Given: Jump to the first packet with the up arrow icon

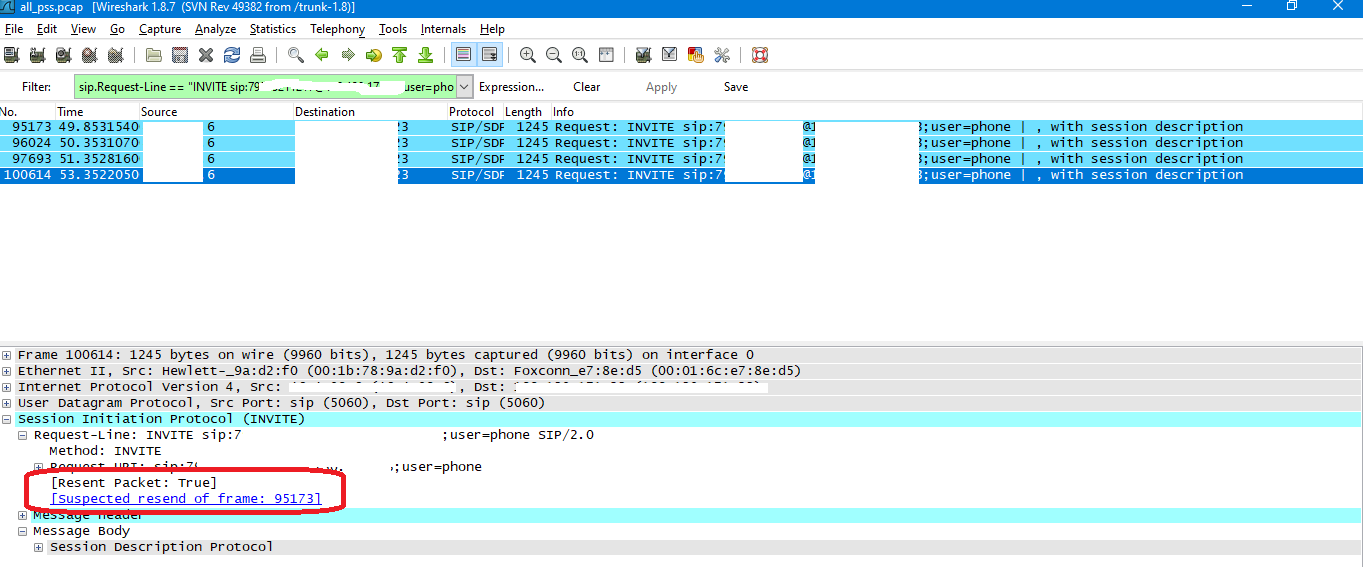Looking at the screenshot, I should [x=400, y=55].
